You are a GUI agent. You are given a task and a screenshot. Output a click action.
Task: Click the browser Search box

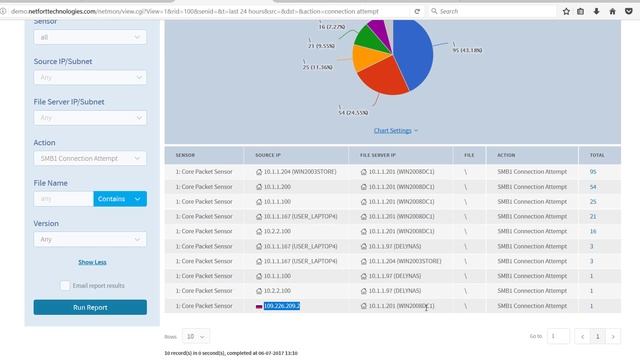pos(492,11)
